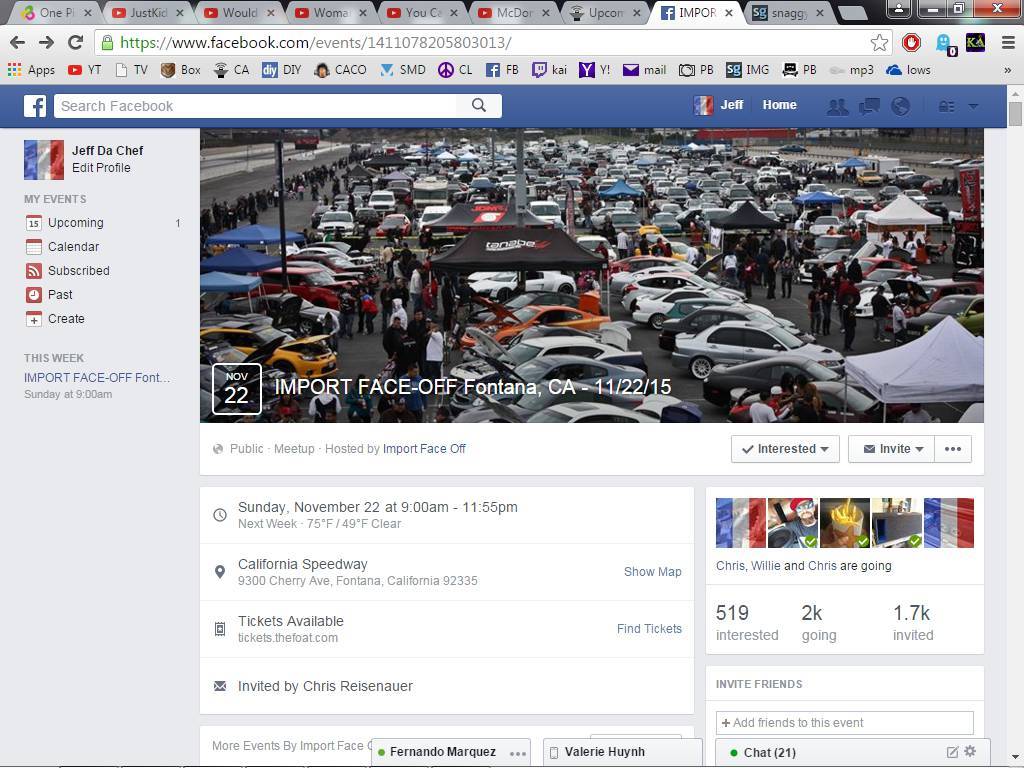The image size is (1024, 768).
Task: Switch to the McDon YouTube tab
Action: click(x=515, y=12)
